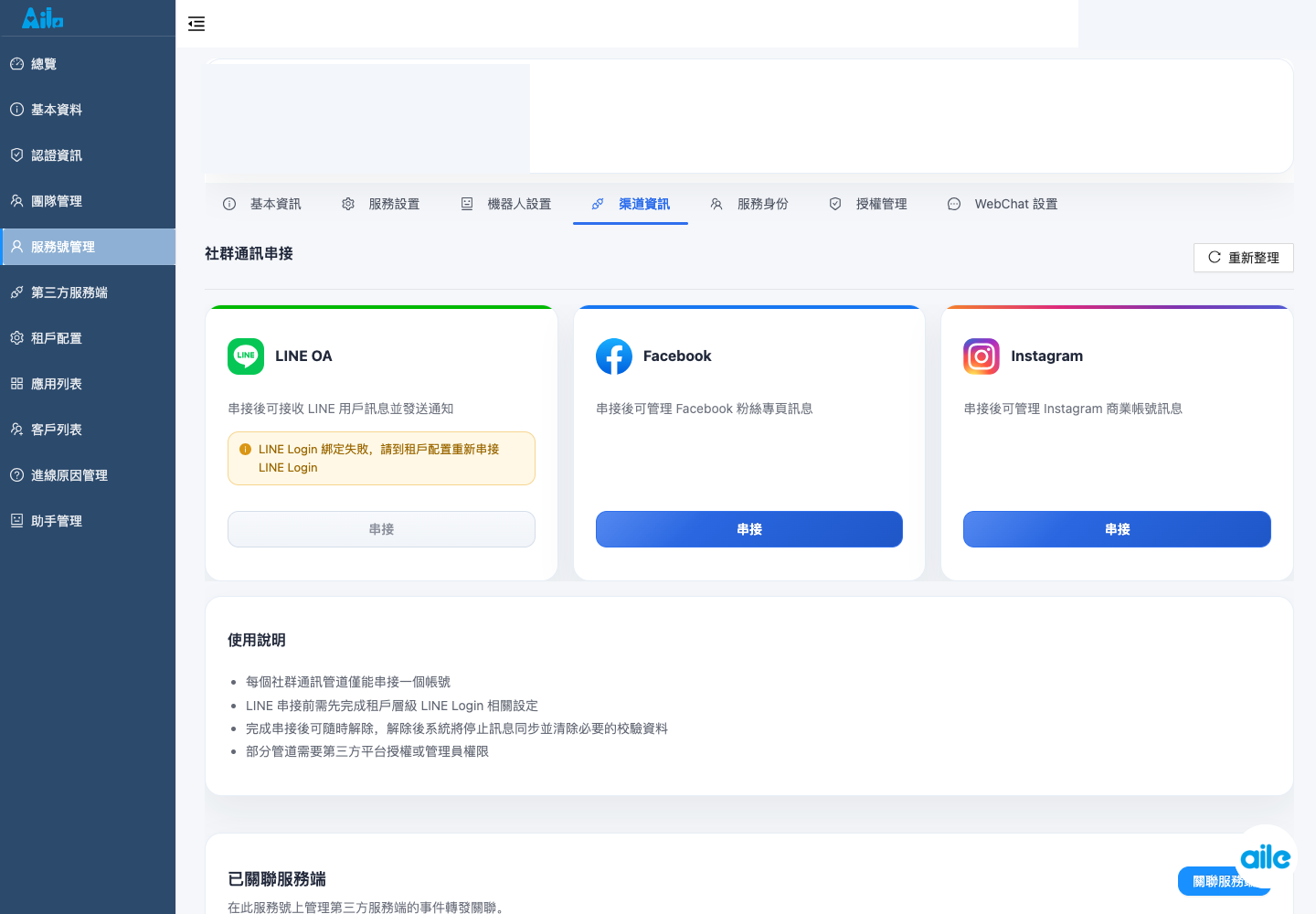Click the 租戶配置 gear icon

click(x=16, y=338)
